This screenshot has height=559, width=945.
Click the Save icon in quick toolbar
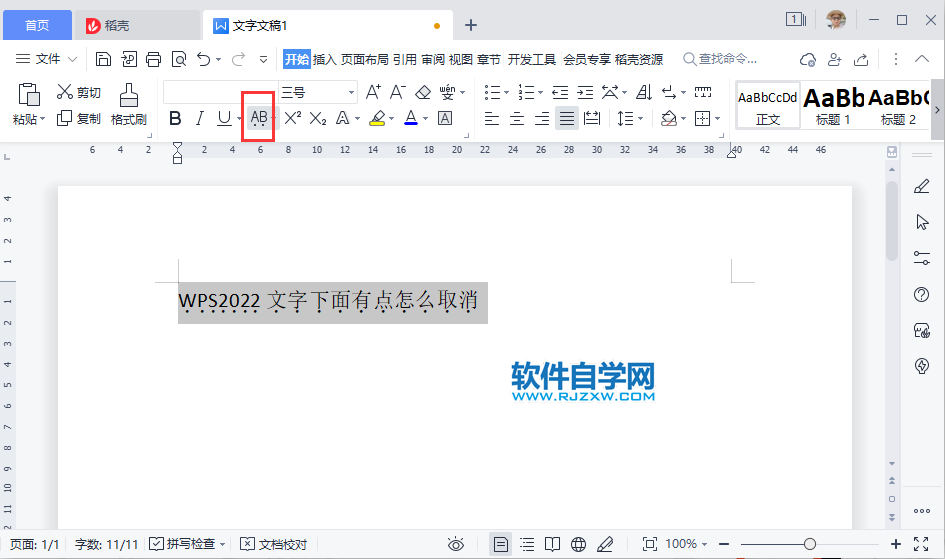[104, 59]
